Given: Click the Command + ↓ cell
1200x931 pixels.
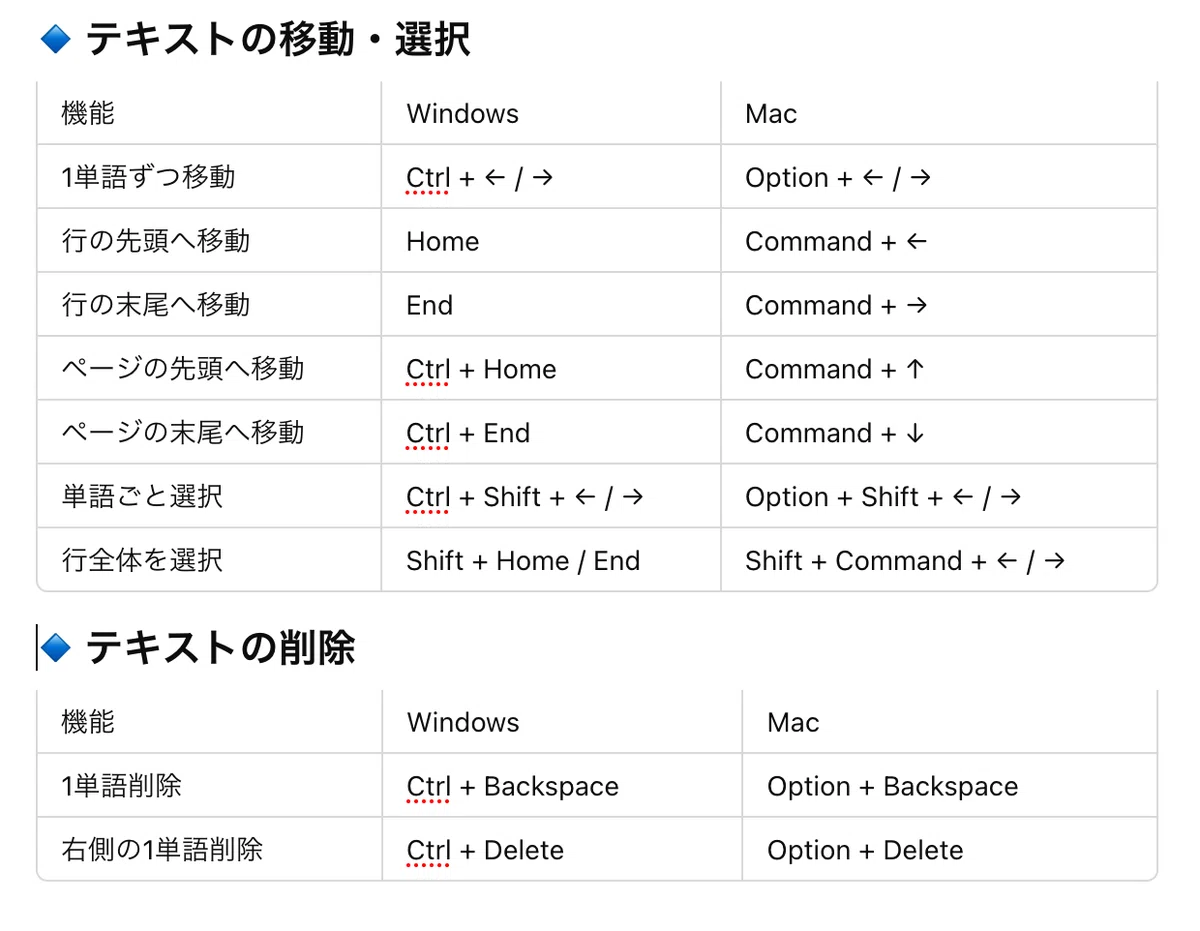Looking at the screenshot, I should [x=939, y=433].
